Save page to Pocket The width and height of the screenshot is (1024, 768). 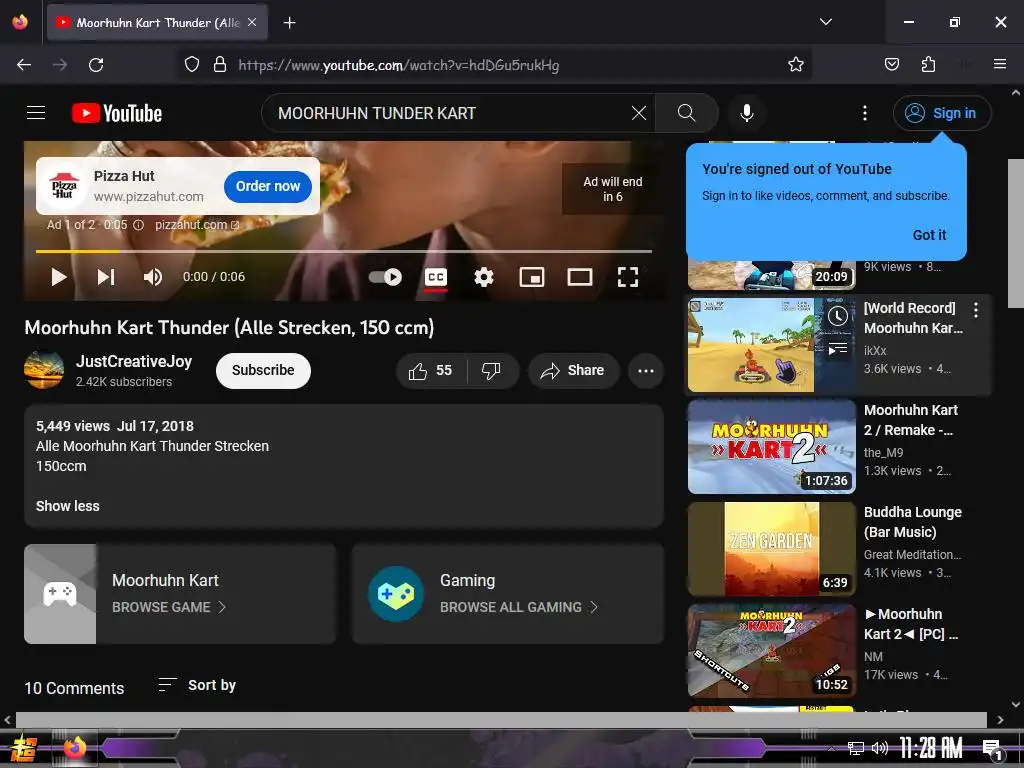click(x=891, y=64)
